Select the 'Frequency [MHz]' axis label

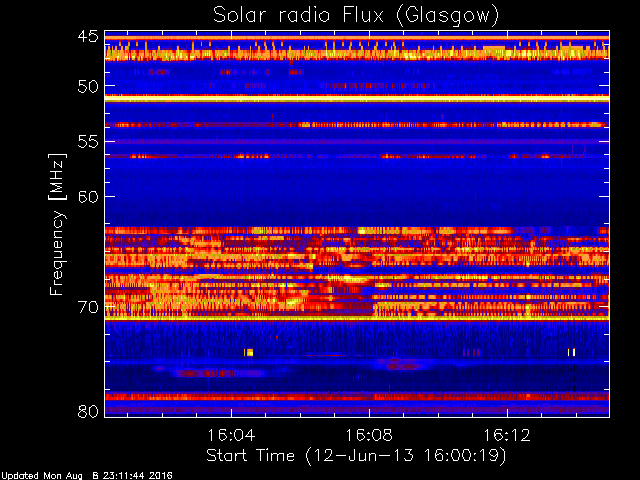(x=57, y=224)
